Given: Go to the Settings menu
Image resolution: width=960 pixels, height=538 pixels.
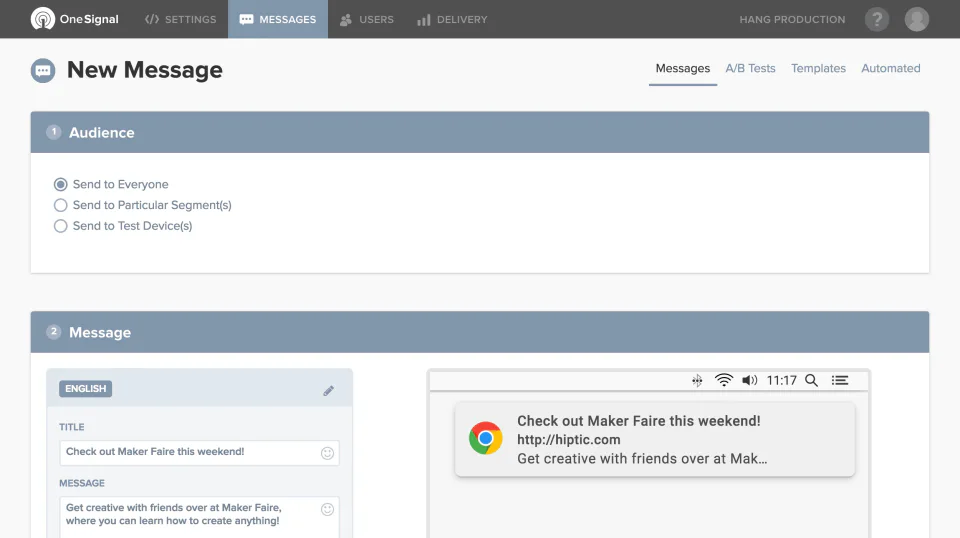Looking at the screenshot, I should pyautogui.click(x=180, y=19).
